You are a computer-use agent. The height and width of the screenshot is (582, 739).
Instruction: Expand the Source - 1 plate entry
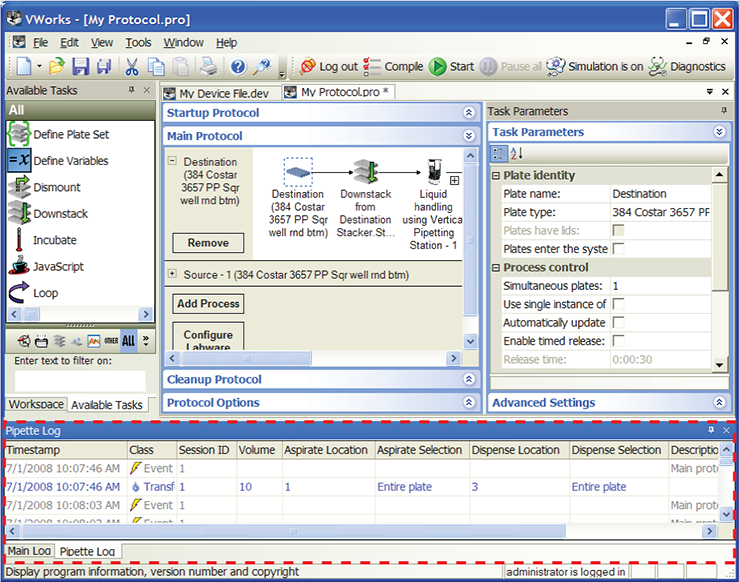pyautogui.click(x=173, y=274)
